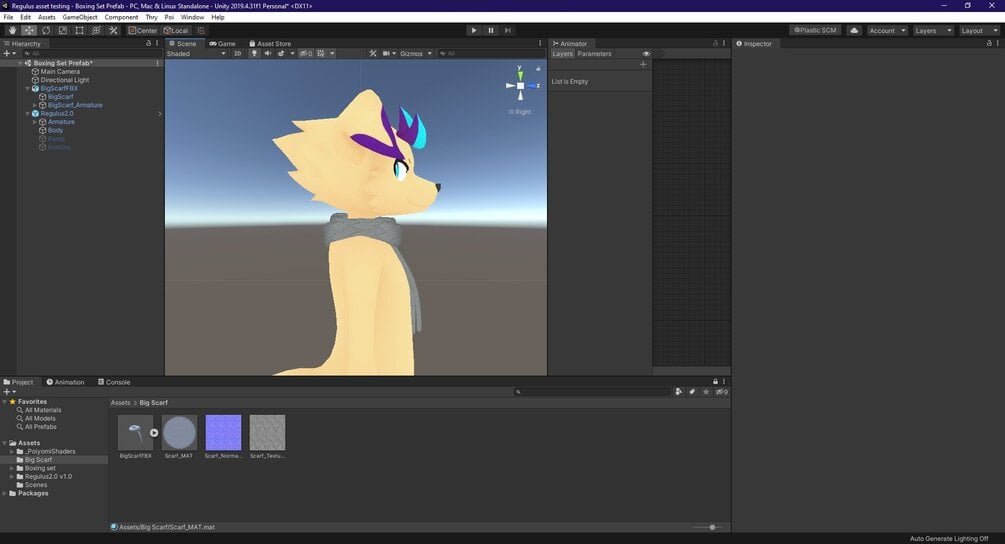Open the cloud services icon
Viewport: 1005px width, 544px height.
pyautogui.click(x=854, y=30)
